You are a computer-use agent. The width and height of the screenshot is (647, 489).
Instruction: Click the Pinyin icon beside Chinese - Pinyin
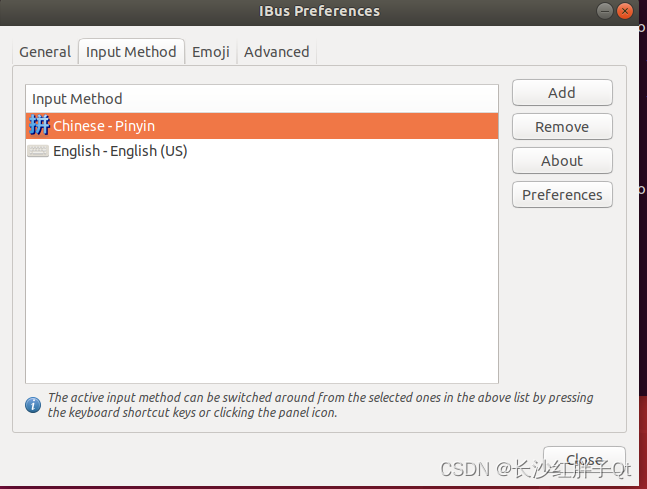point(40,125)
